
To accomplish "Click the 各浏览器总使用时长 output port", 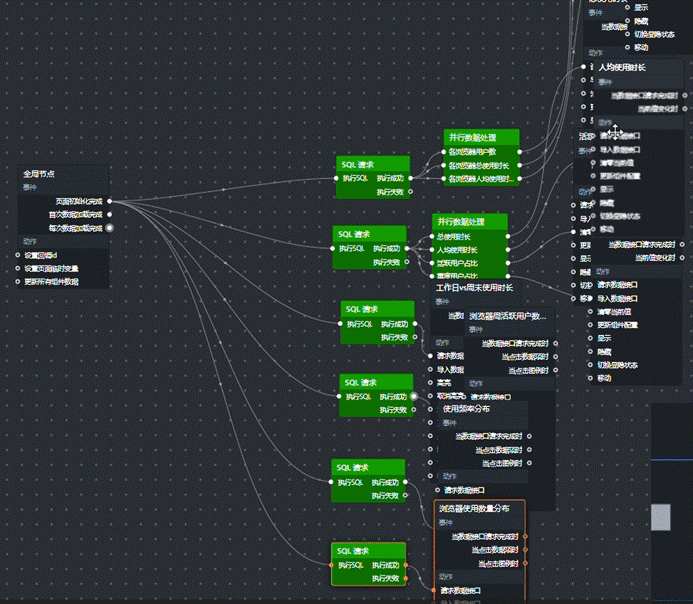I will coord(519,165).
